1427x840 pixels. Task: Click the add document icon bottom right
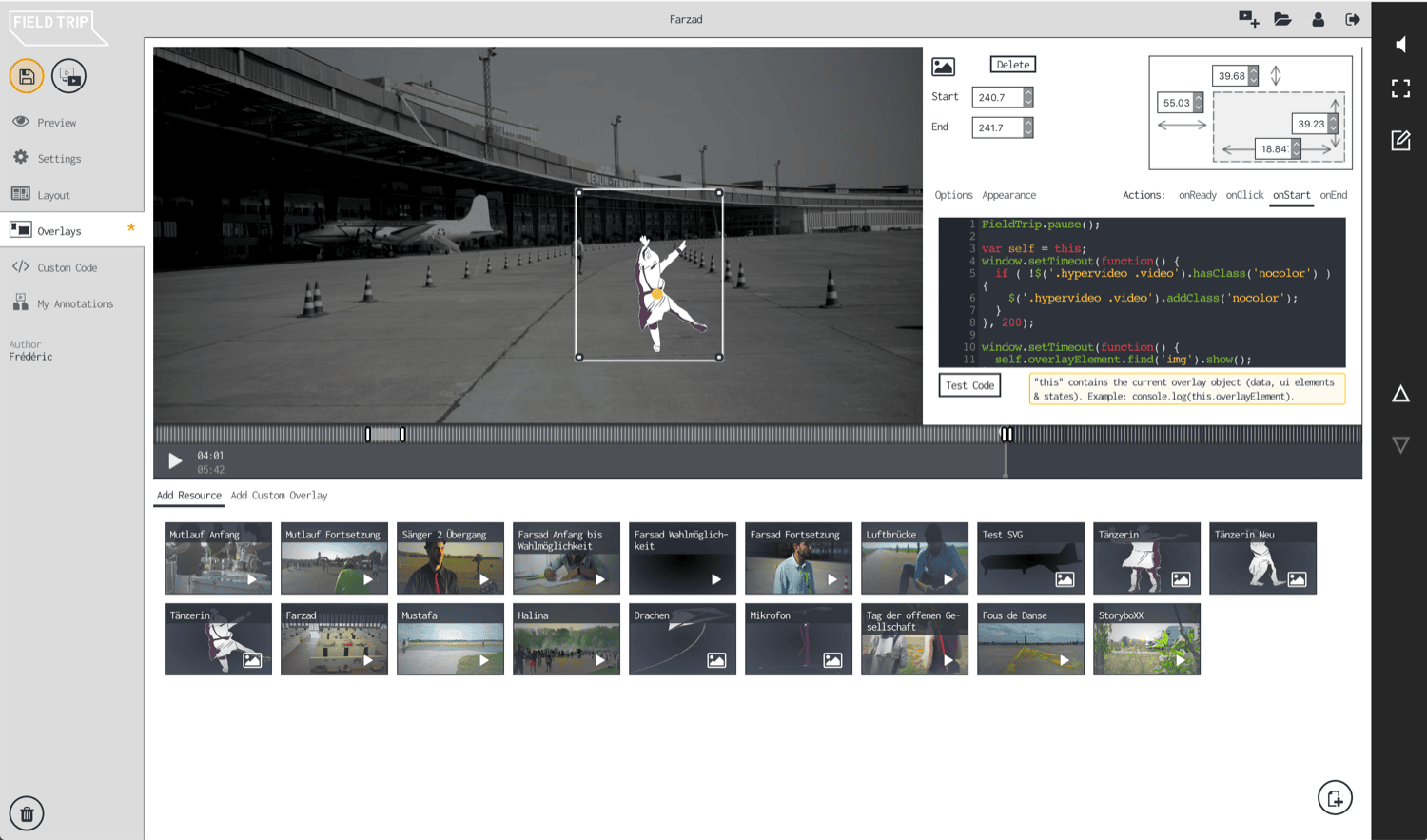pos(1335,798)
